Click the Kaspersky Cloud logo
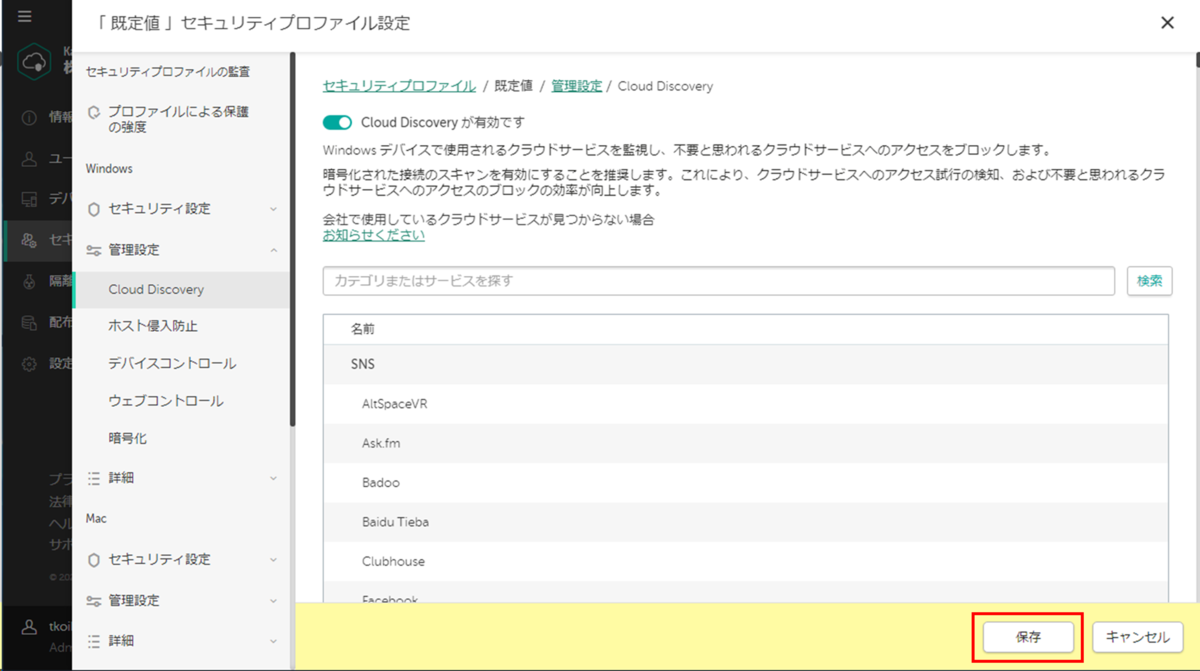This screenshot has height=671, width=1200. (35, 62)
